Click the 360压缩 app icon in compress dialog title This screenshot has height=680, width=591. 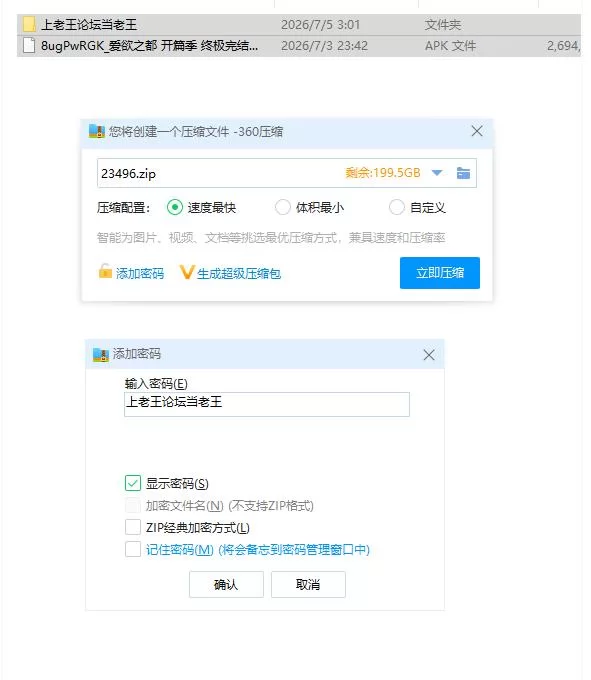click(97, 131)
